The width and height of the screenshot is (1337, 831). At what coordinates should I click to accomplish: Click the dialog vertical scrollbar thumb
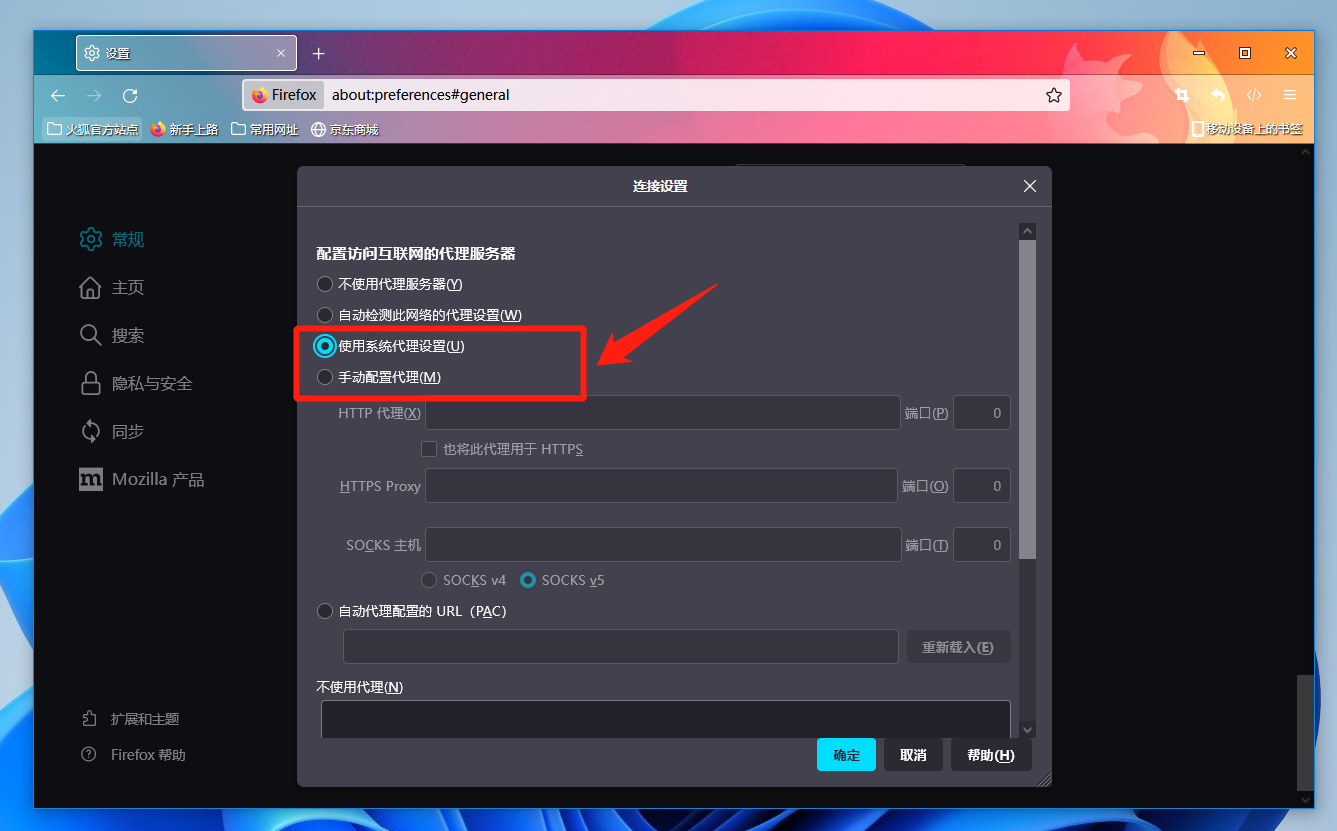(1027, 400)
